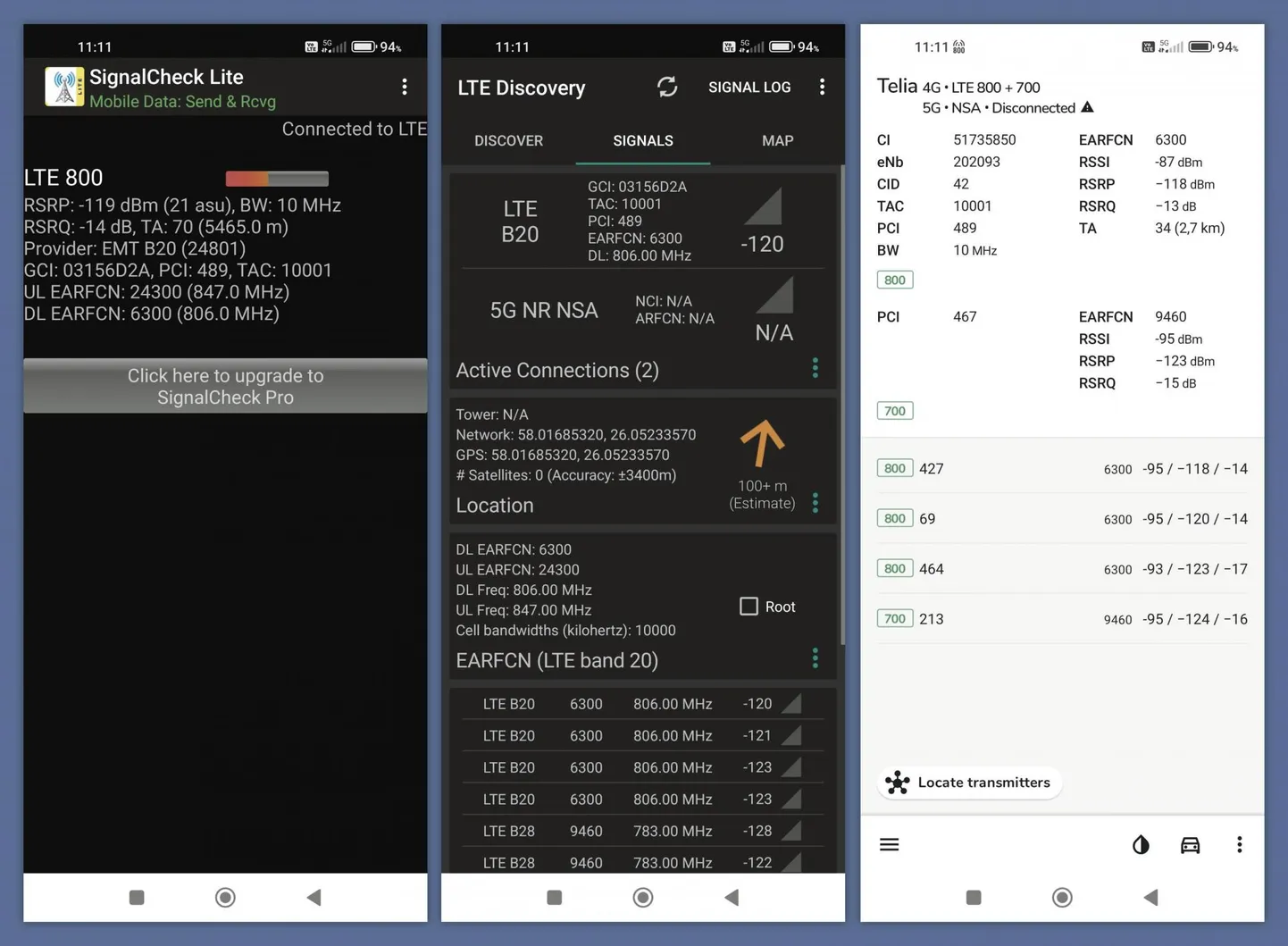The width and height of the screenshot is (1288, 946).
Task: Tap the back arrow in Telia screen
Action: click(1150, 897)
